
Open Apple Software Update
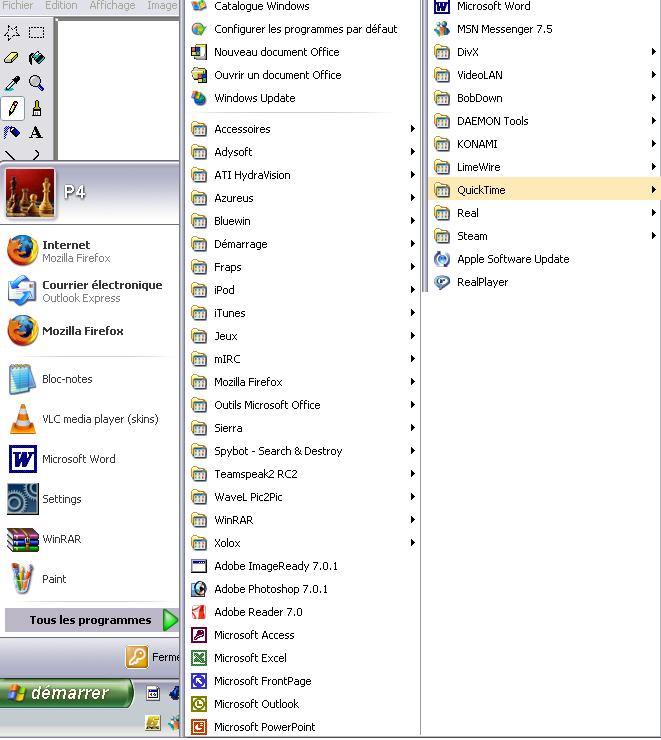(545, 259)
